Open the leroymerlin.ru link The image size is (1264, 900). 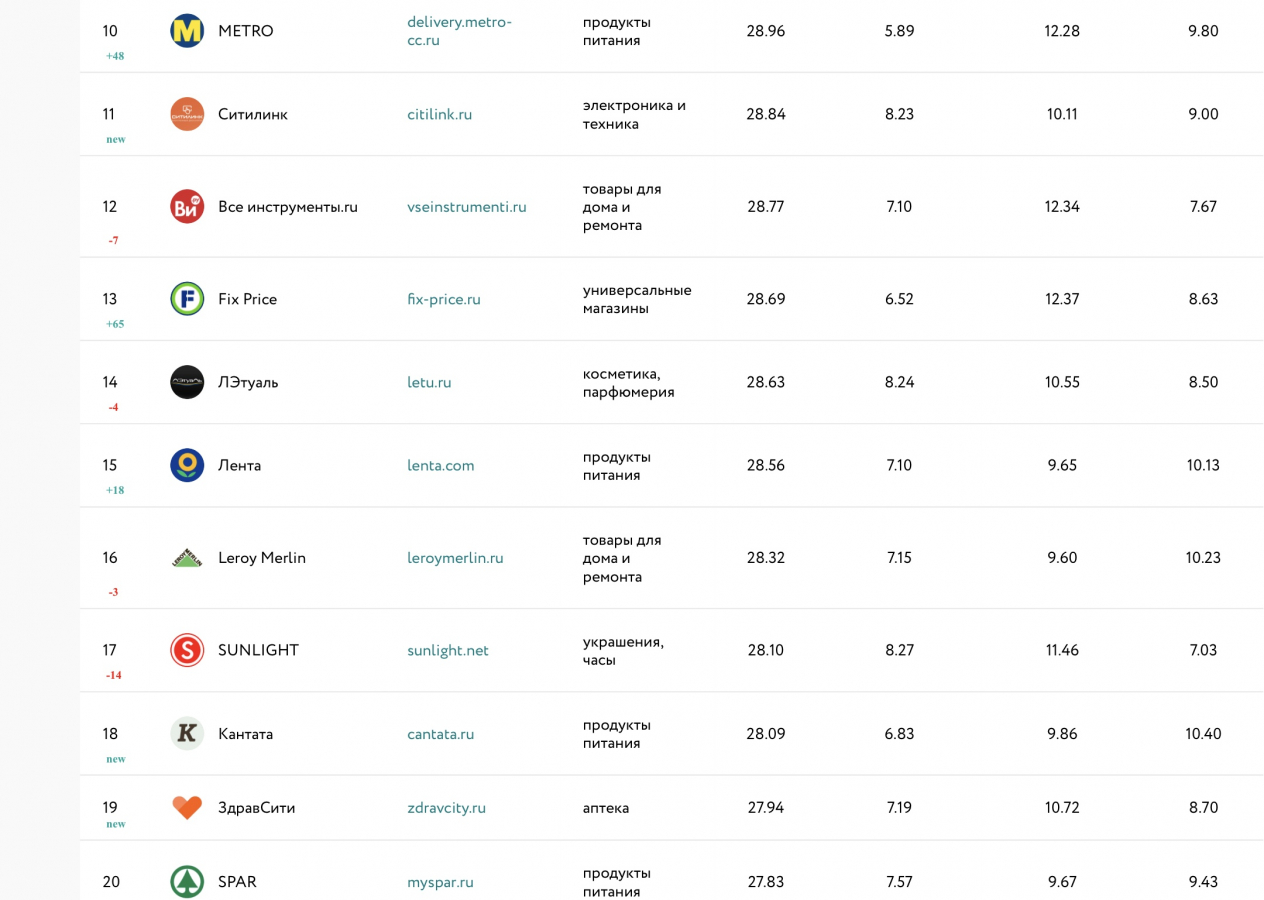455,558
